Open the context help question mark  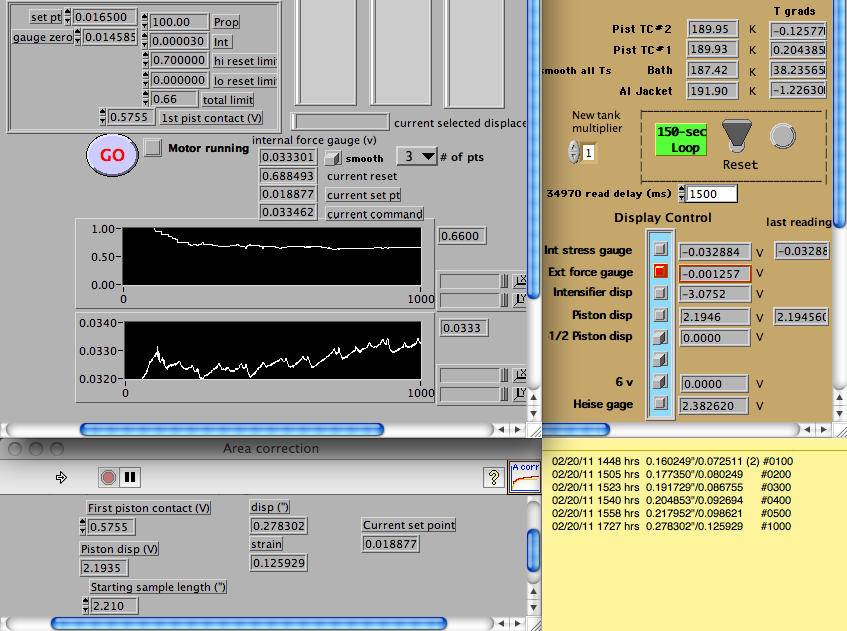click(492, 478)
